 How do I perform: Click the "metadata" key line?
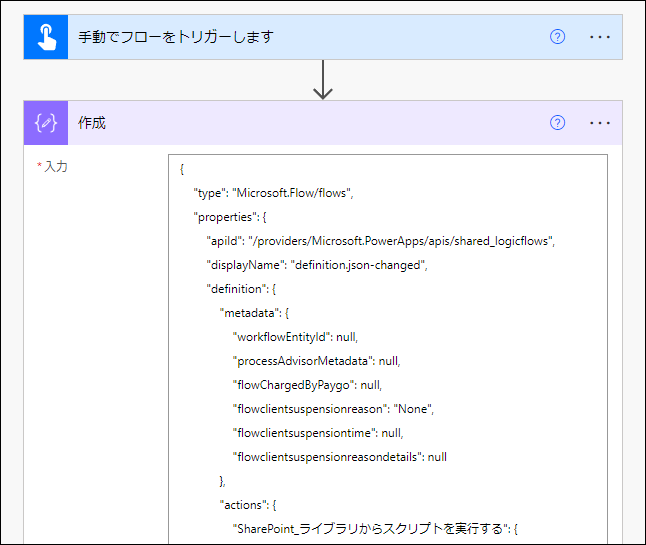click(254, 313)
